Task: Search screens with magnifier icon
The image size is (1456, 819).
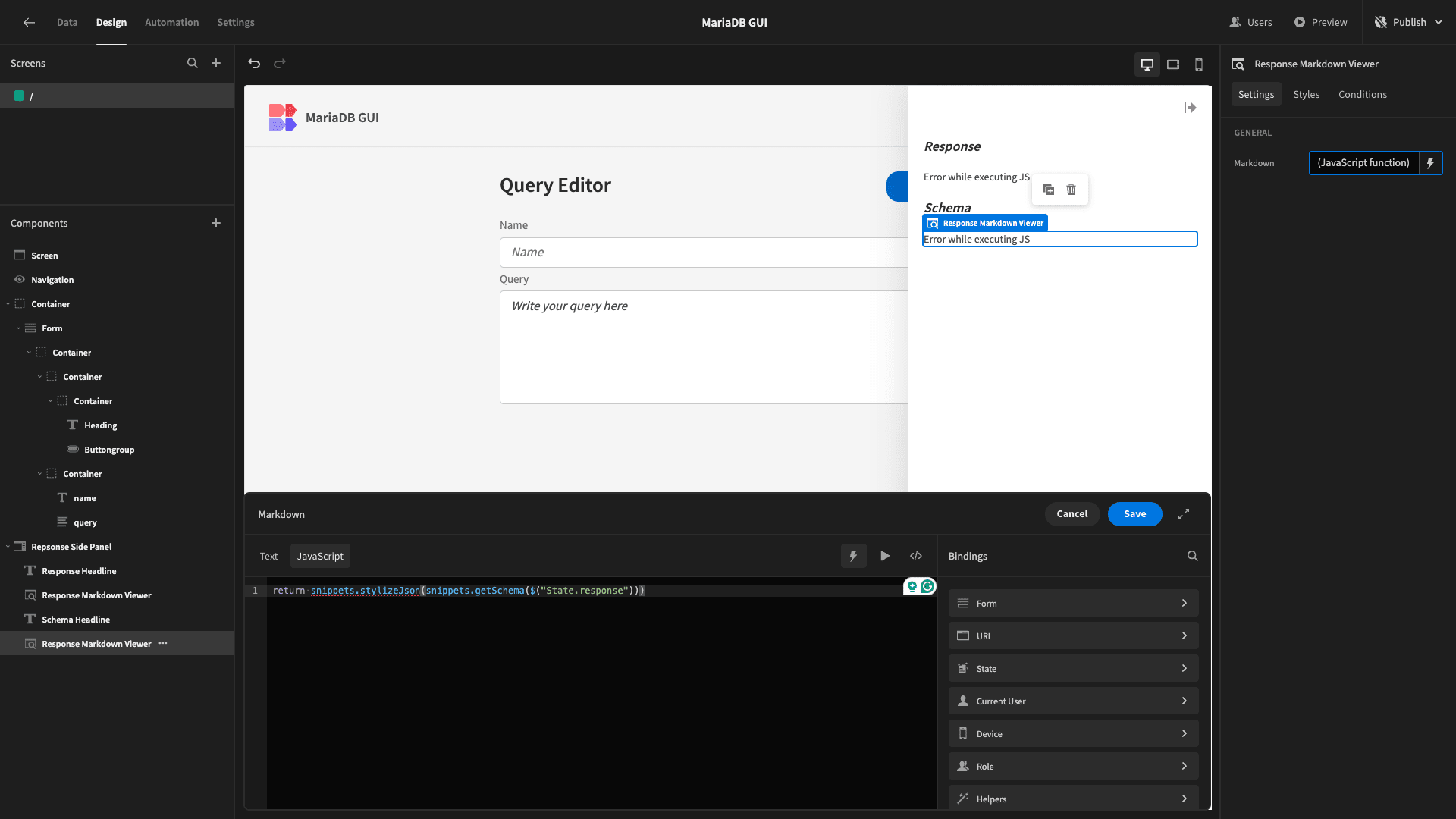Action: tap(193, 64)
